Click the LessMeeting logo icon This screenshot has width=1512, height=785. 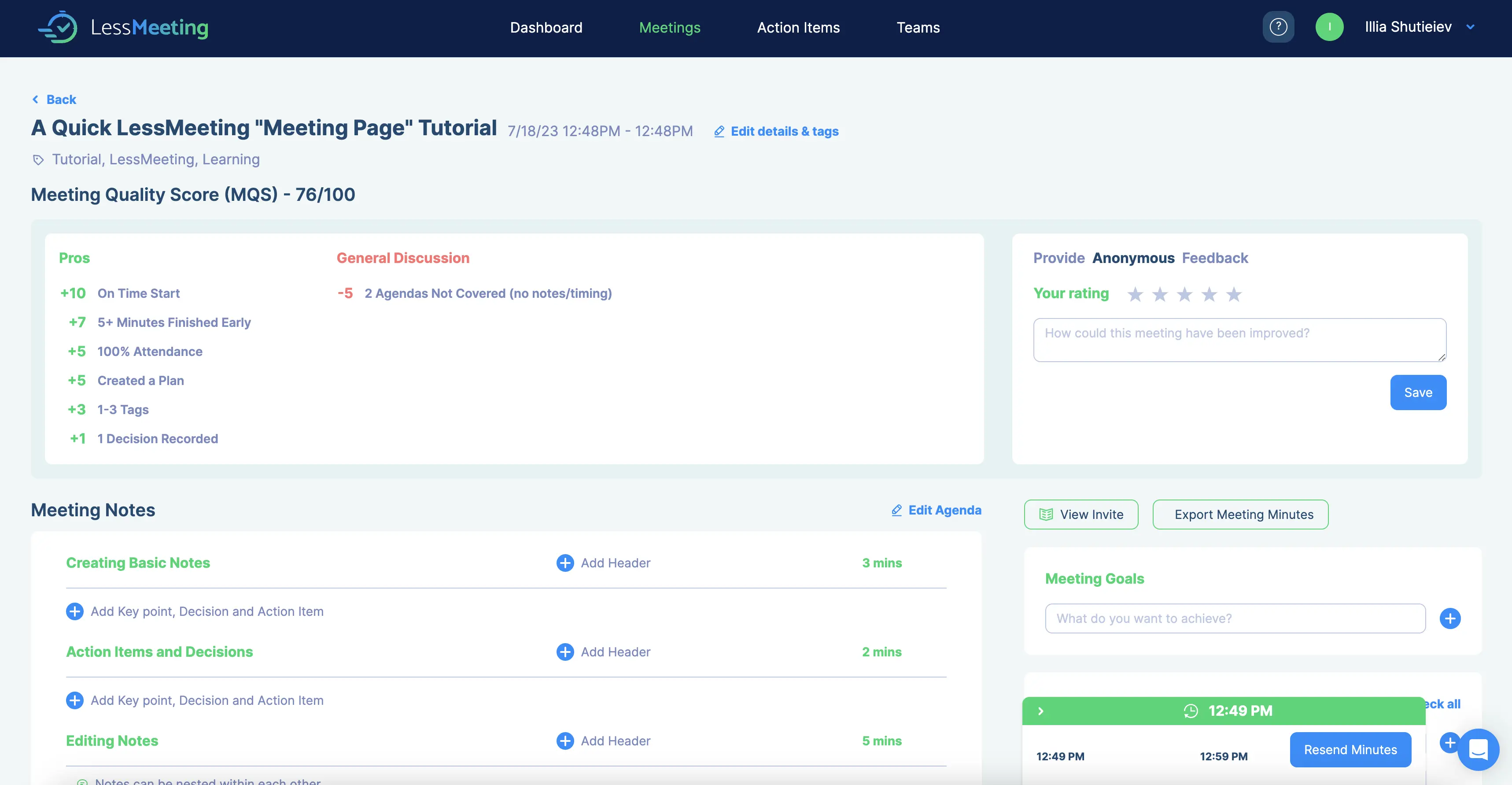pos(59,27)
